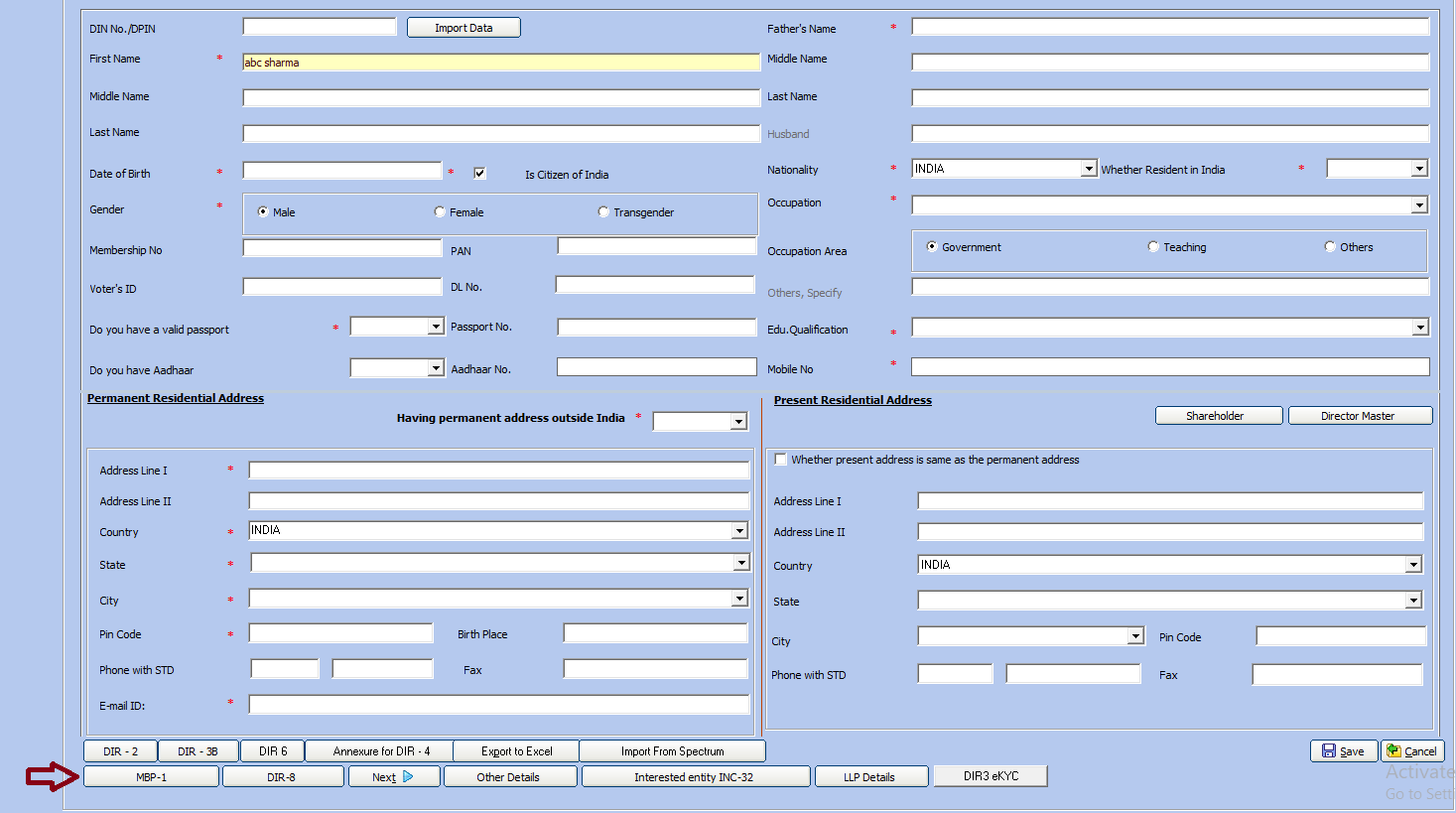Click permanent address Pin Code field
This screenshot has height=813, width=1456.
click(341, 633)
